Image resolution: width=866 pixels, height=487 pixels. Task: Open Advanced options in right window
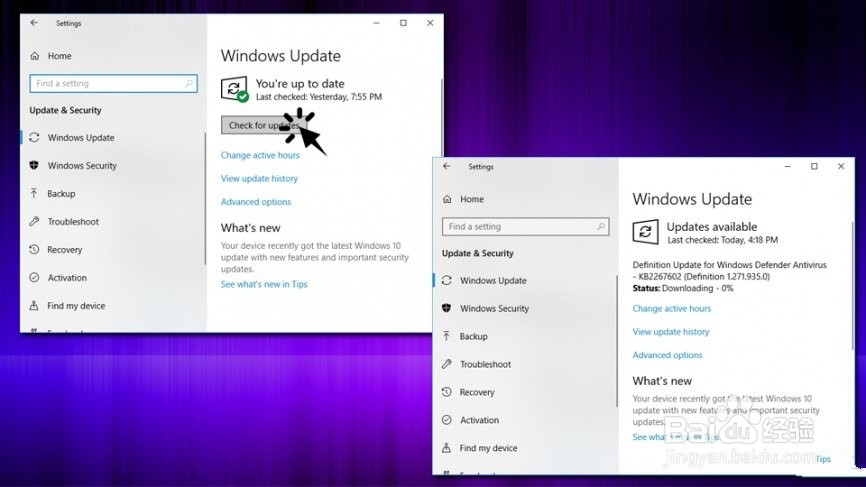point(667,355)
